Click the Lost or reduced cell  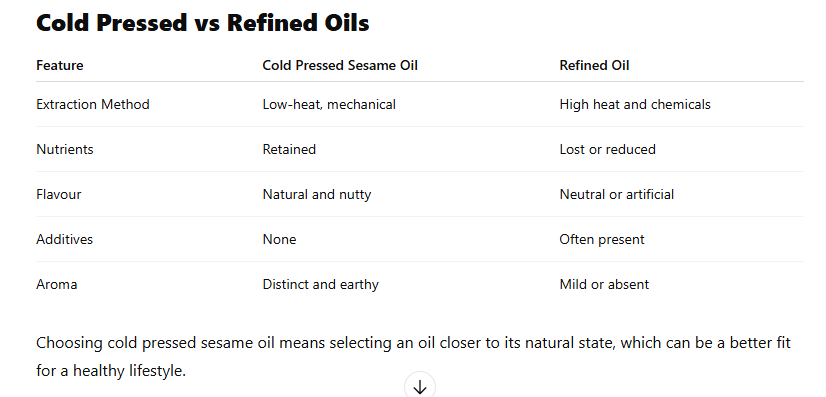coord(607,149)
